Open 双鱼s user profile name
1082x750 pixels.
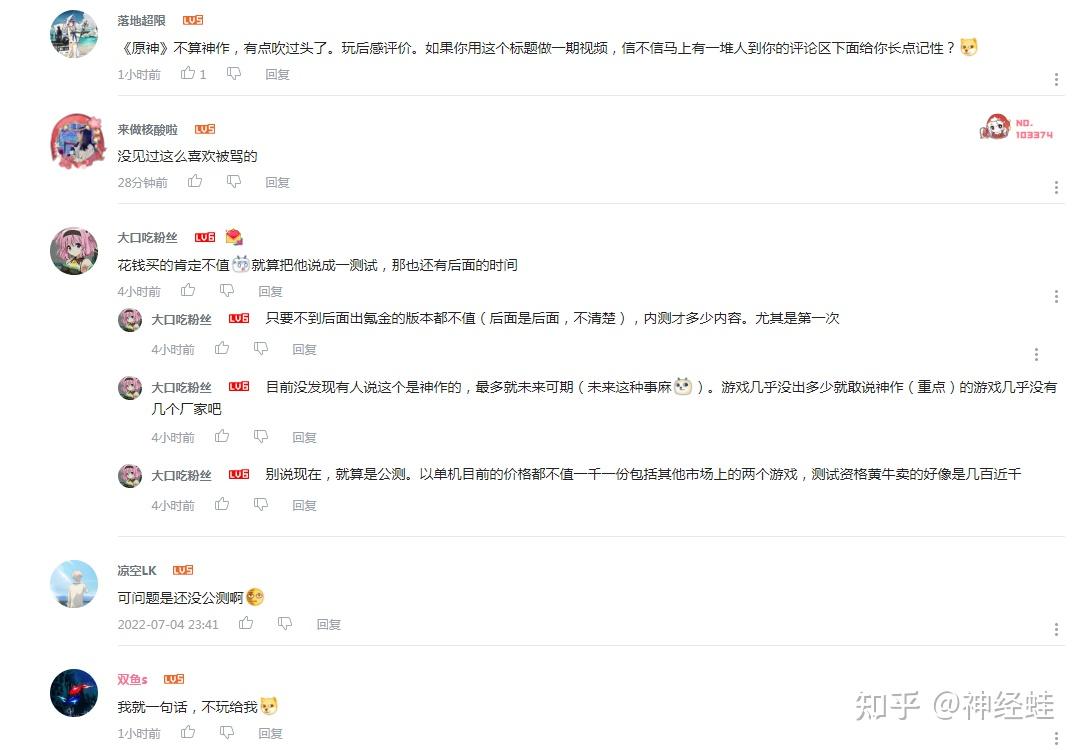pos(132,680)
